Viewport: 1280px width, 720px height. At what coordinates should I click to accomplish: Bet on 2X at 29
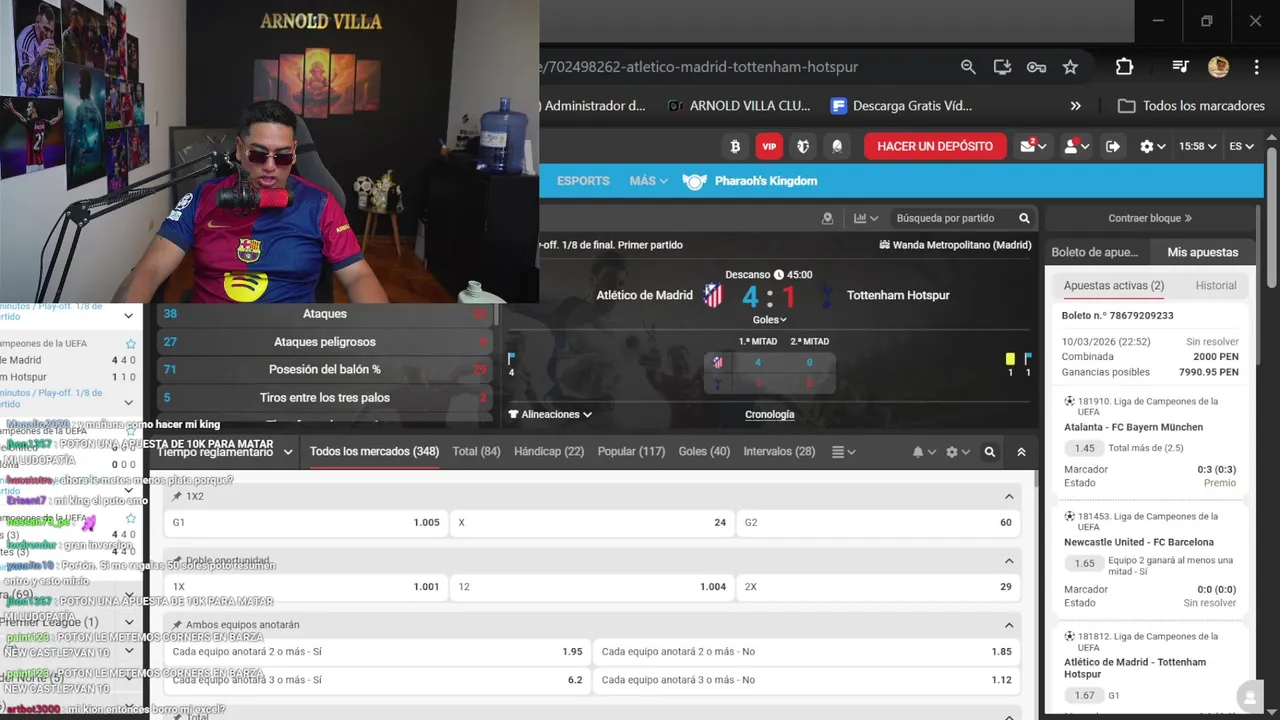[878, 587]
